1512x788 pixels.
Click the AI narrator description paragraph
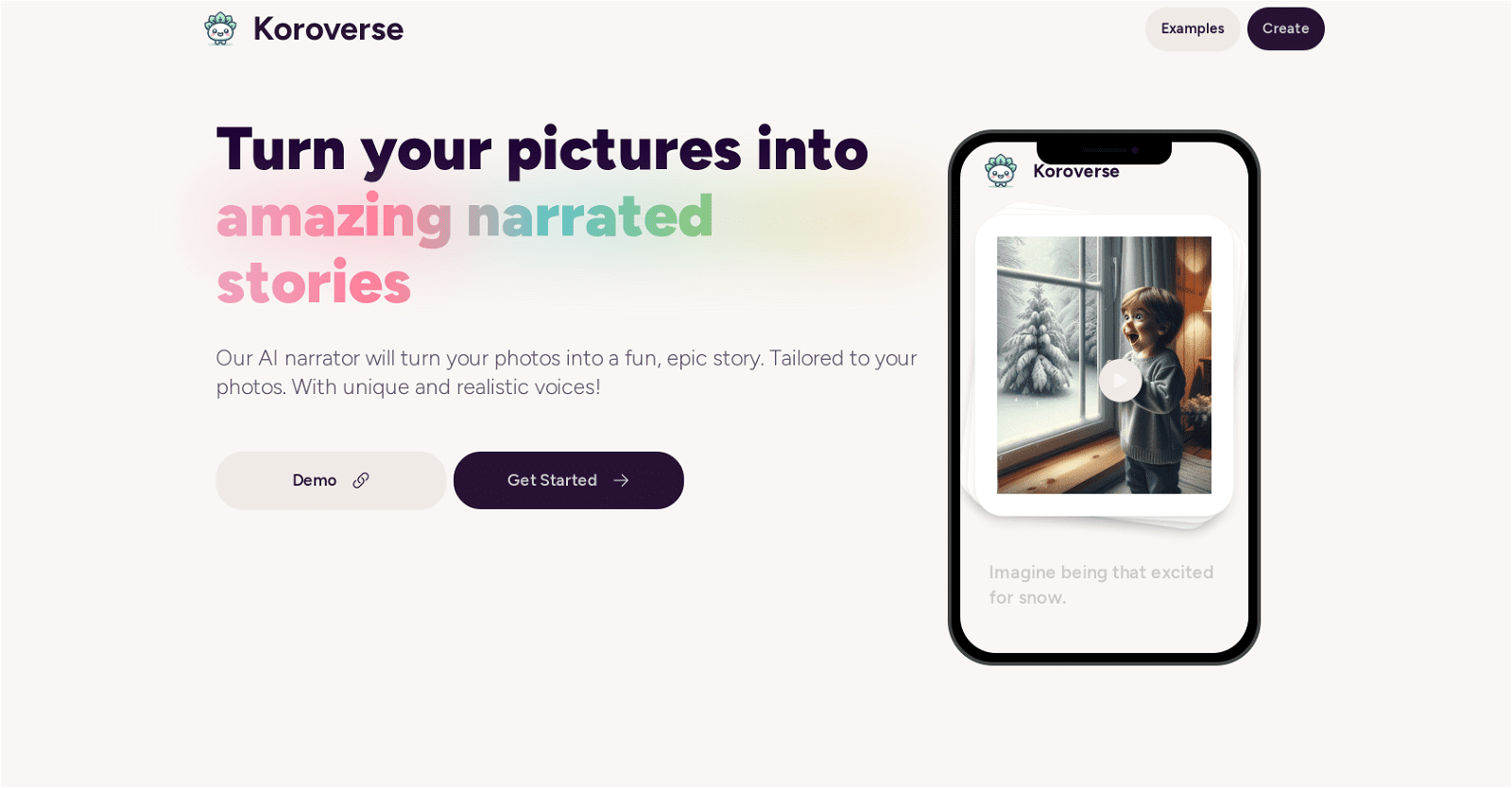point(567,372)
